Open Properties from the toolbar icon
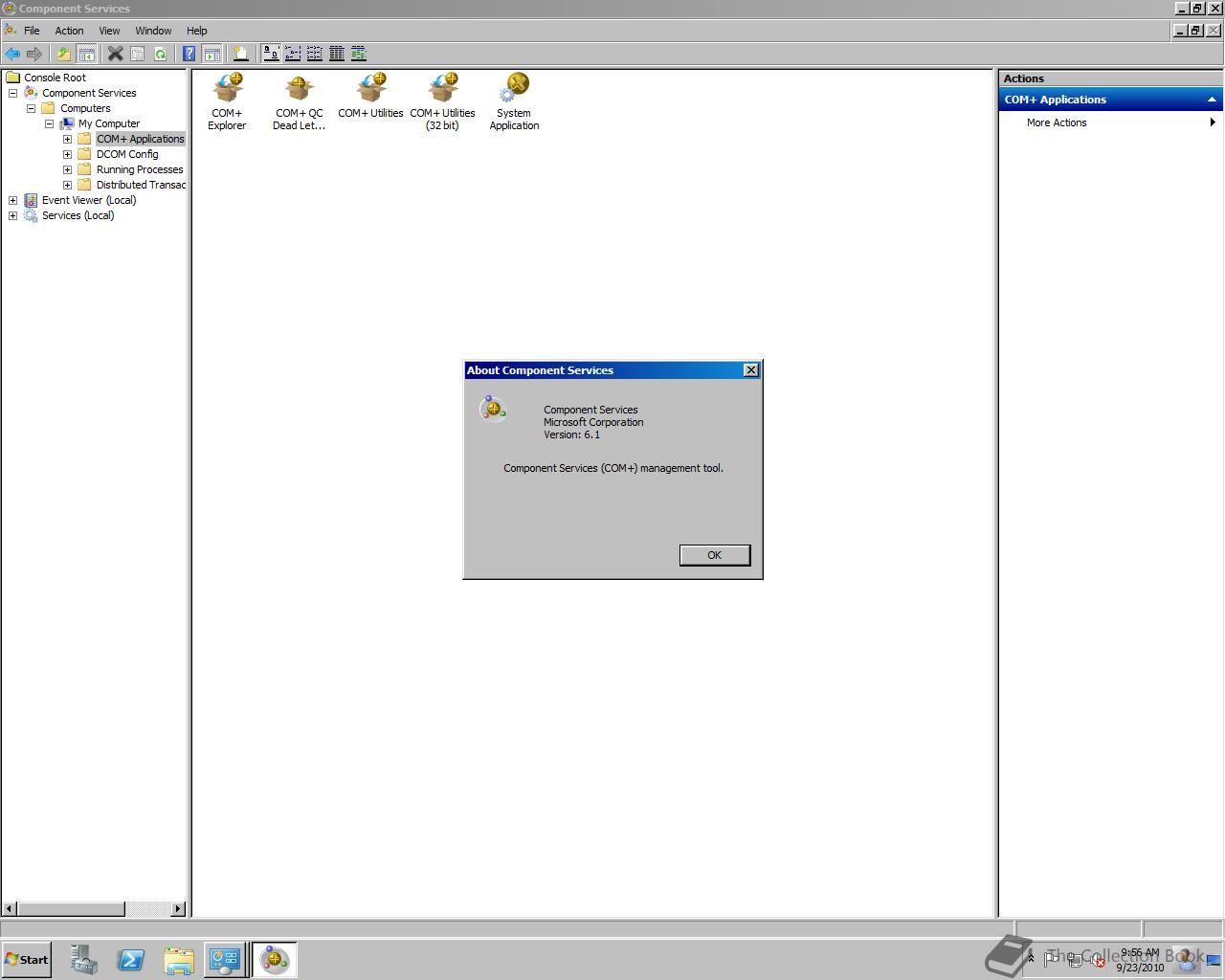The width and height of the screenshot is (1225, 980). 138,54
